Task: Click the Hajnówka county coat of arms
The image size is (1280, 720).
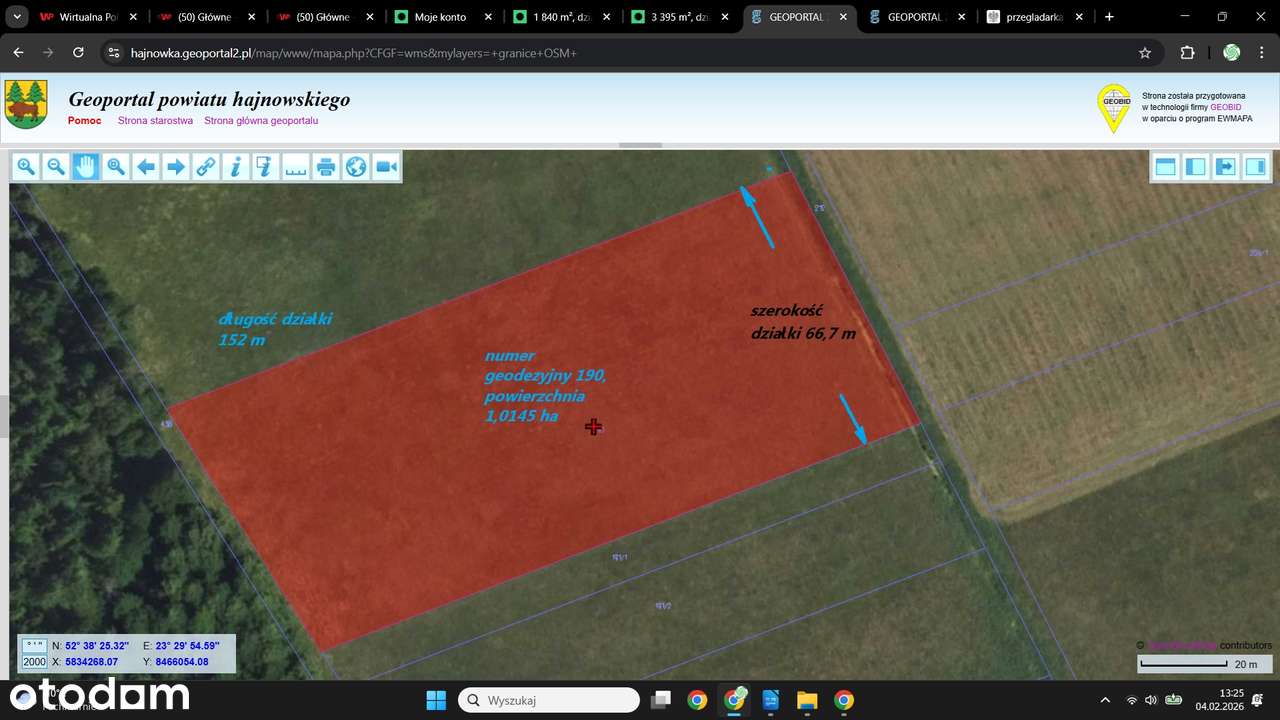Action: (26, 104)
